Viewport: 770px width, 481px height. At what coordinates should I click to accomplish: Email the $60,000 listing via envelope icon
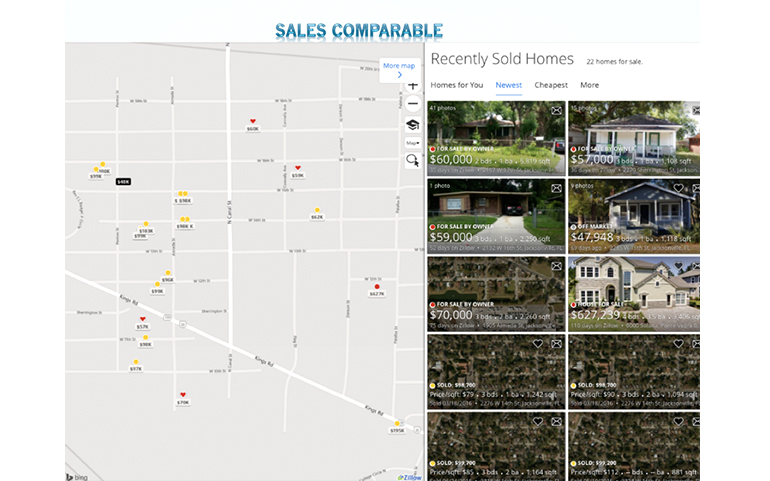tap(556, 110)
